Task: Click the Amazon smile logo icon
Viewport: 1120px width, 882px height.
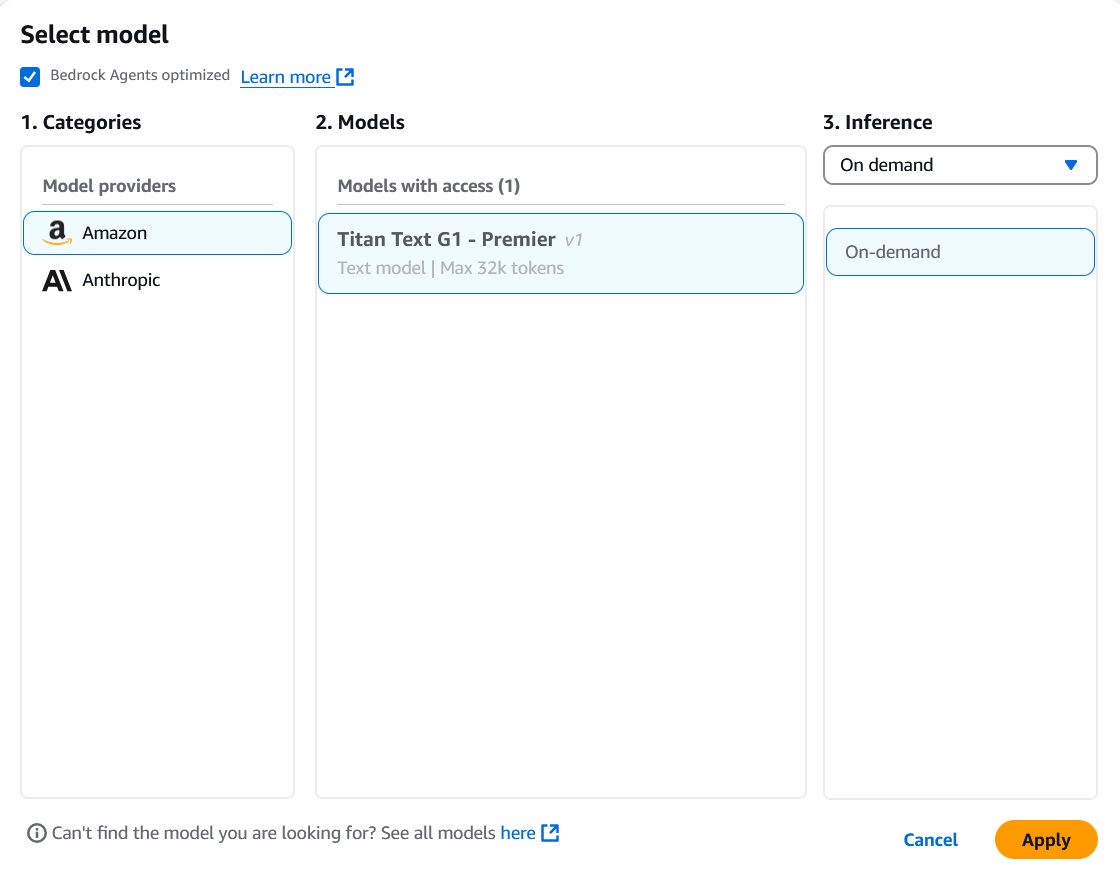Action: tap(57, 232)
